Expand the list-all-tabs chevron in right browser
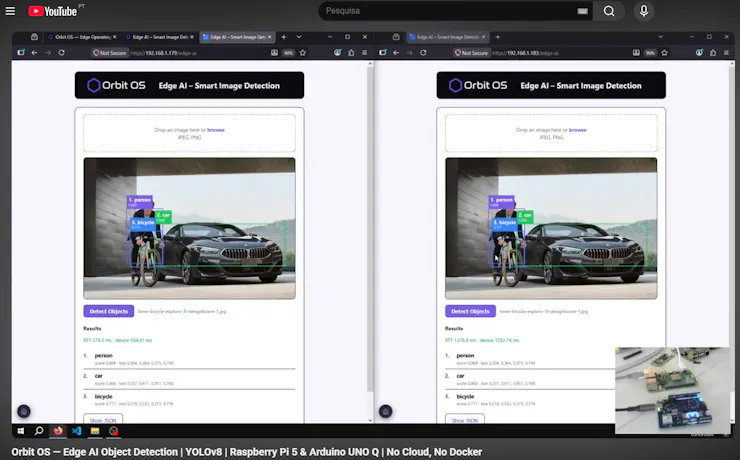 click(x=660, y=37)
